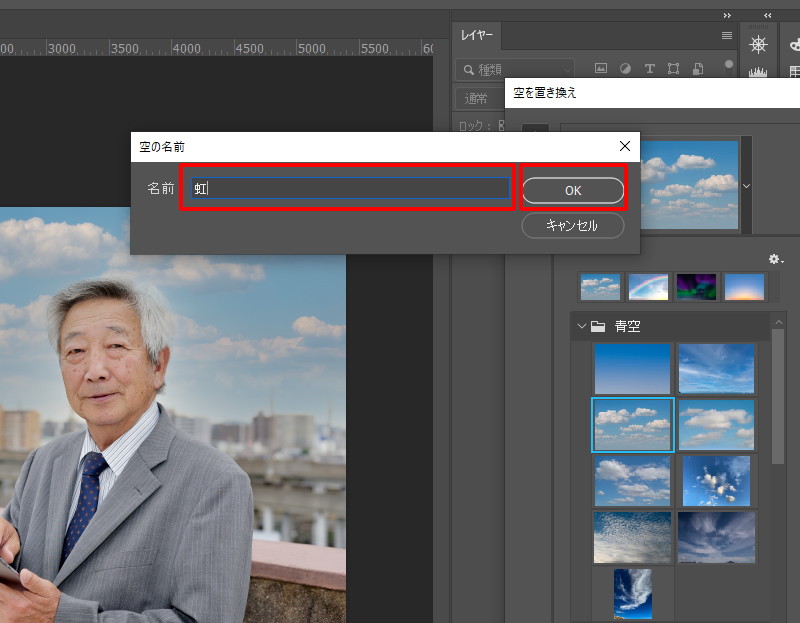Click the 名前 text input field
Screen dimensions: 800x623
click(x=350, y=188)
